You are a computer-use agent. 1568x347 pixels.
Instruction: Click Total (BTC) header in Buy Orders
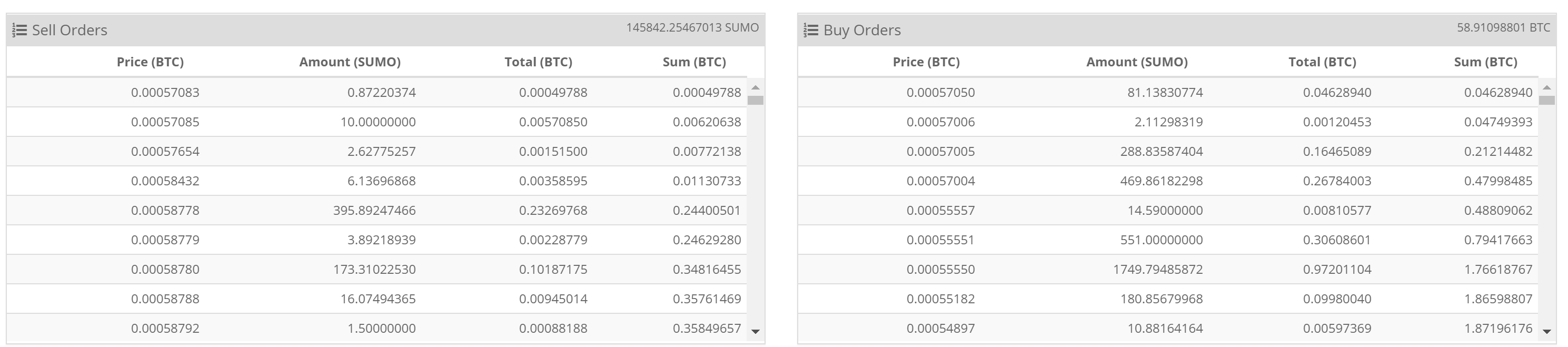(x=1322, y=62)
